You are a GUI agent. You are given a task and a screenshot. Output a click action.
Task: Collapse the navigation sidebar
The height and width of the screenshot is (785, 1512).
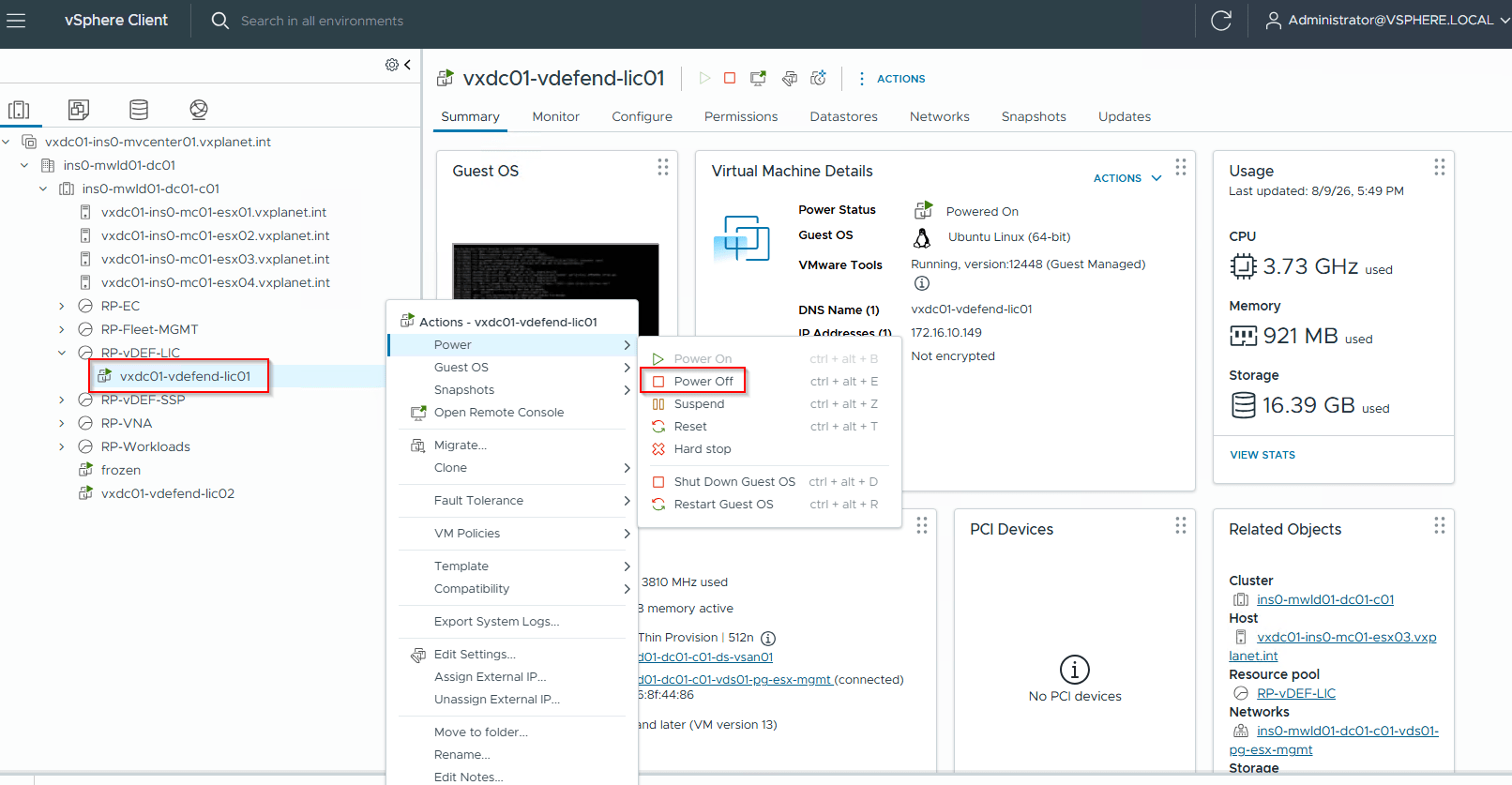[x=407, y=65]
